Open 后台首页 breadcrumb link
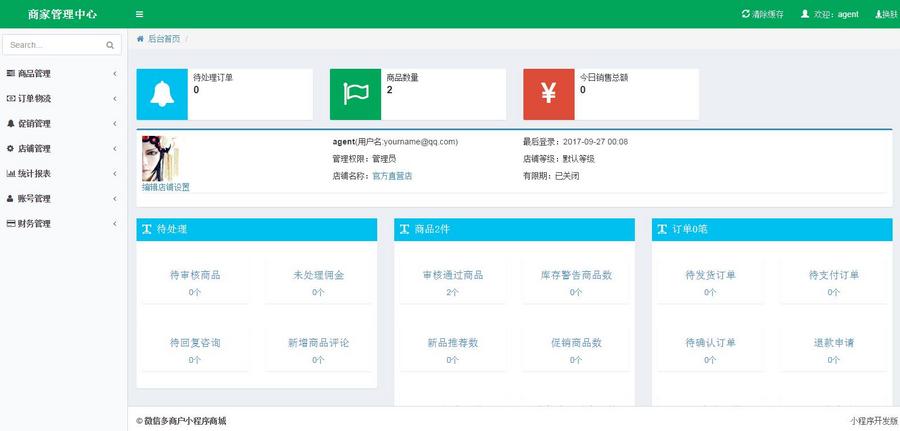Viewport: 900px width, 431px height. point(164,38)
